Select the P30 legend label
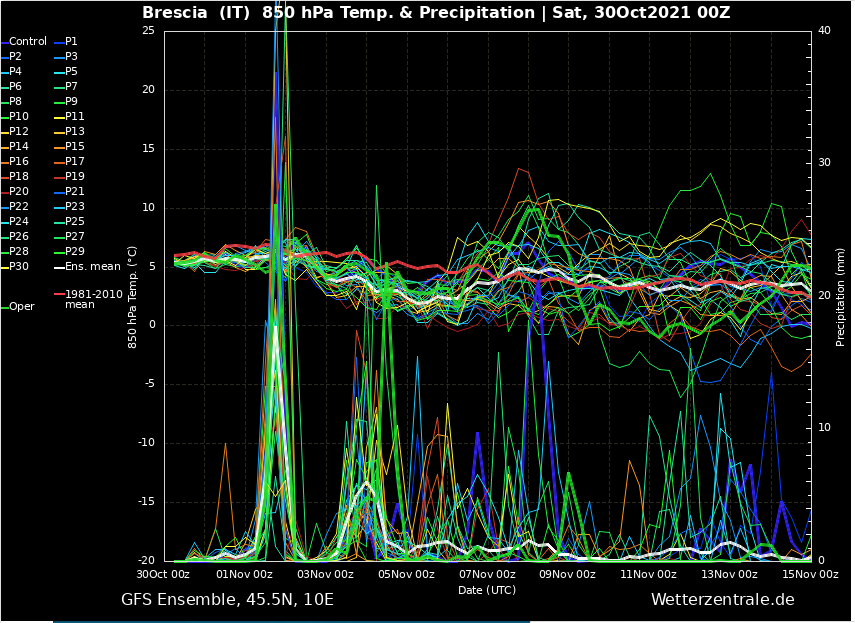Image resolution: width=855 pixels, height=623 pixels. (x=19, y=267)
